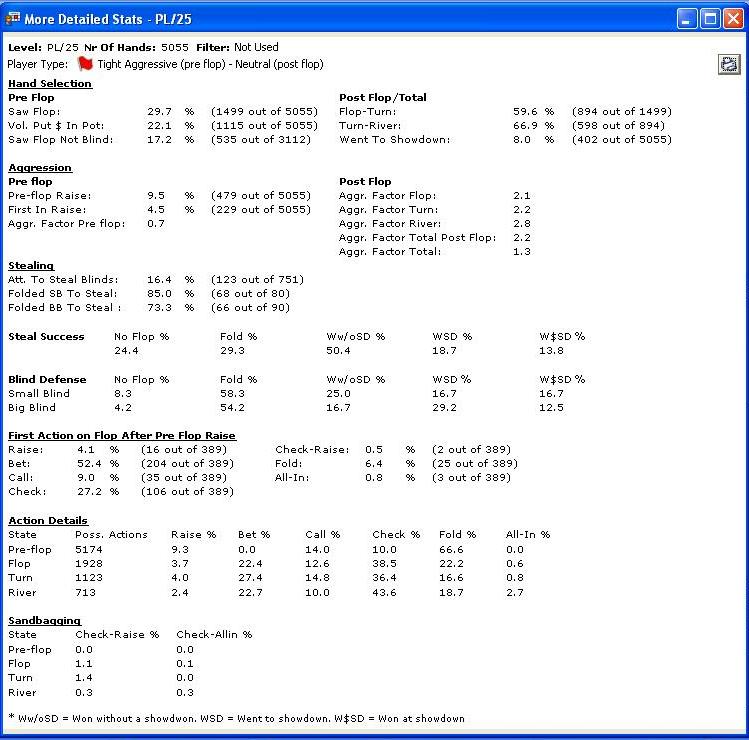Screen dimensions: 749x740
Task: Click the 'Not Used' filter value
Action: pos(256,47)
